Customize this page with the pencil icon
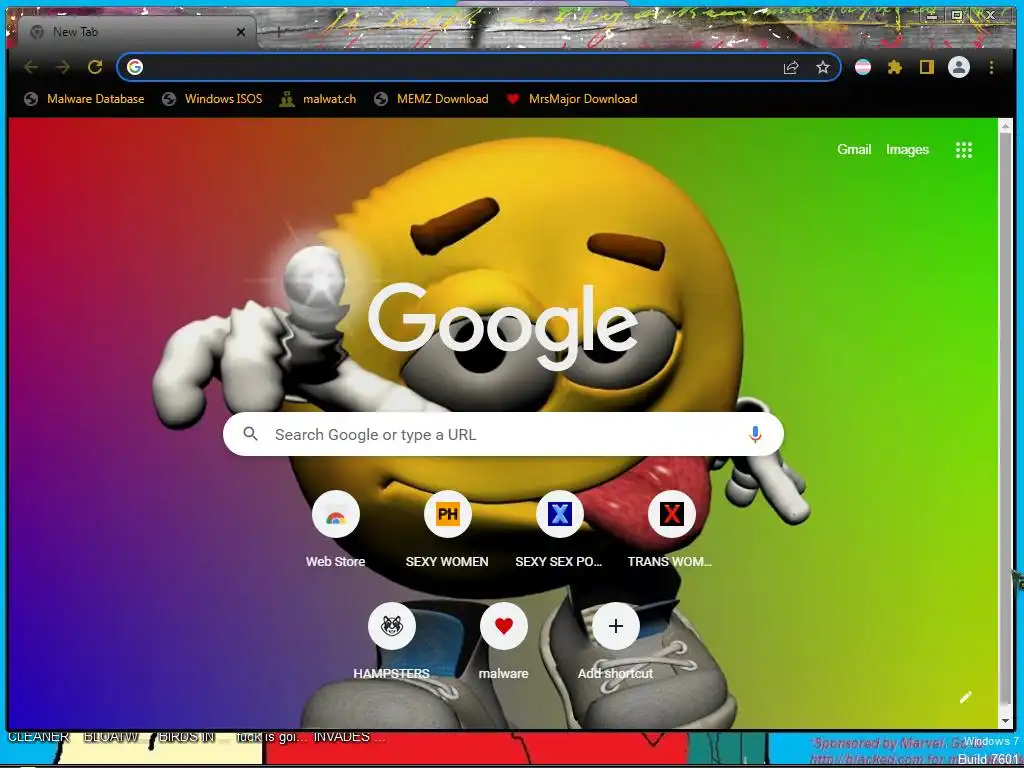 tap(966, 697)
